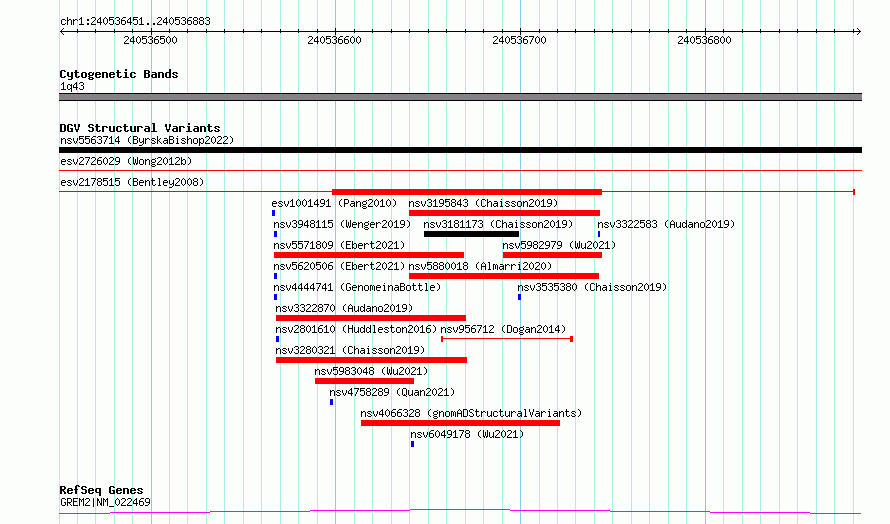890x524 pixels.
Task: Open nsv5983048 (Wu2021) label
Action: pos(371,371)
